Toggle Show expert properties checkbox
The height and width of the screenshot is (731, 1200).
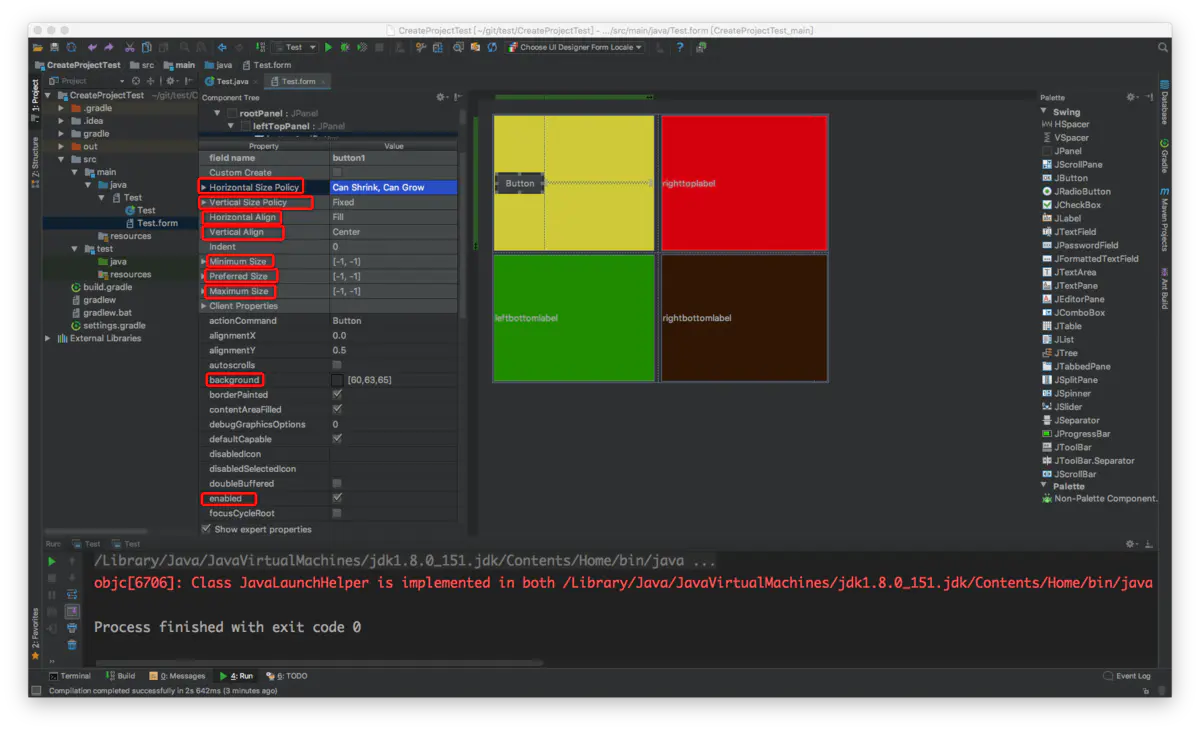coord(207,529)
